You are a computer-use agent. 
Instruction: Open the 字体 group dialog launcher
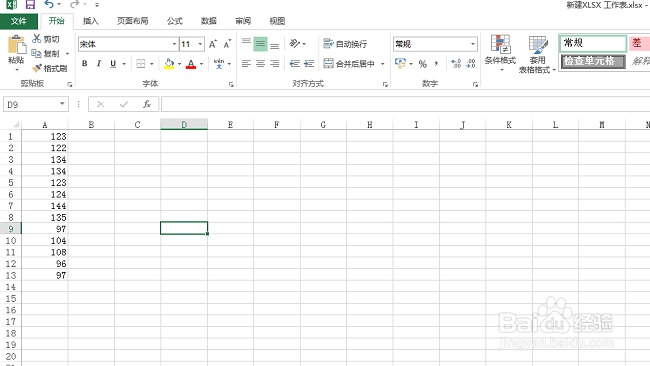231,84
